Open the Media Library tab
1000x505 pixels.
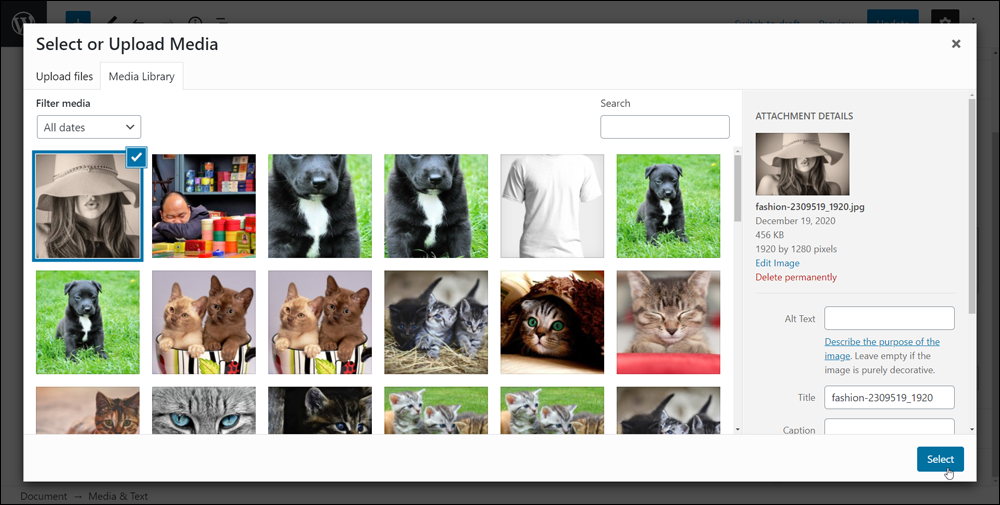pyautogui.click(x=142, y=76)
